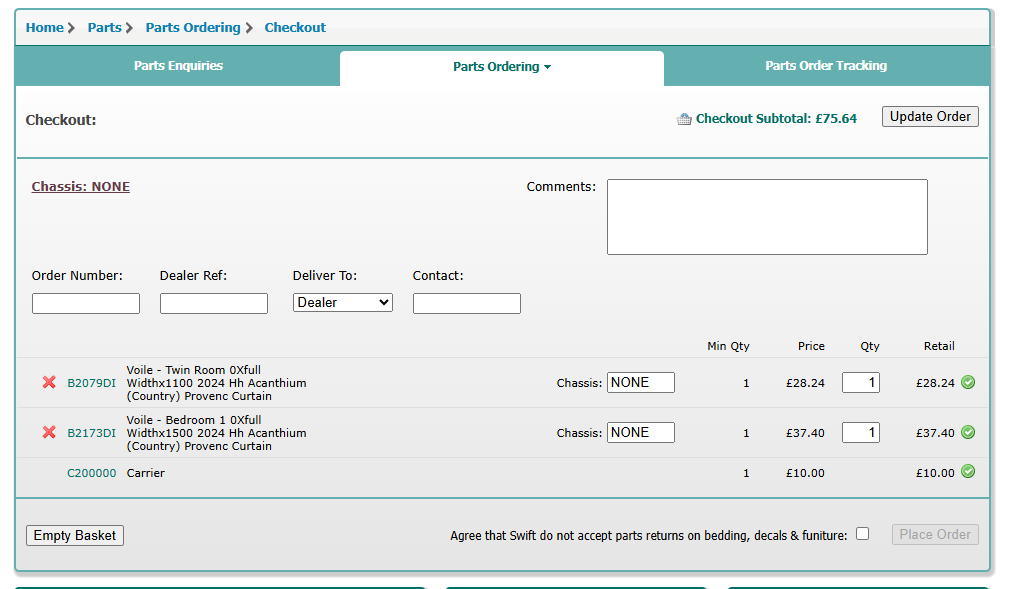The height and width of the screenshot is (589, 1013).
Task: Open the Parts Order Tracking tab
Action: pyautogui.click(x=826, y=66)
